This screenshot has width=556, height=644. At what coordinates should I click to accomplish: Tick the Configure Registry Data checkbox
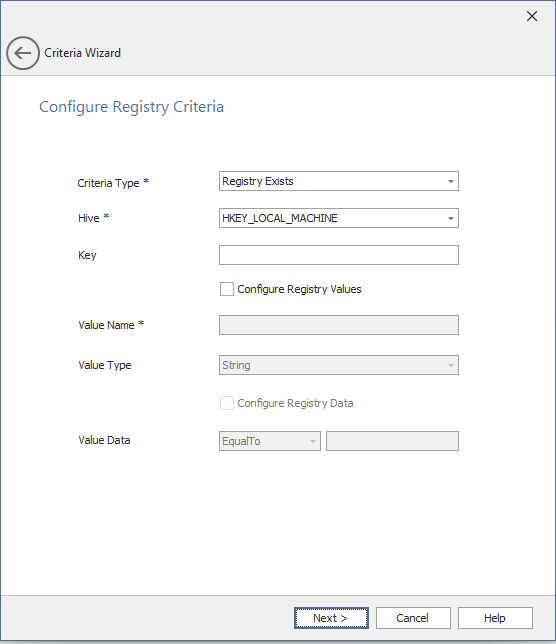tap(227, 403)
